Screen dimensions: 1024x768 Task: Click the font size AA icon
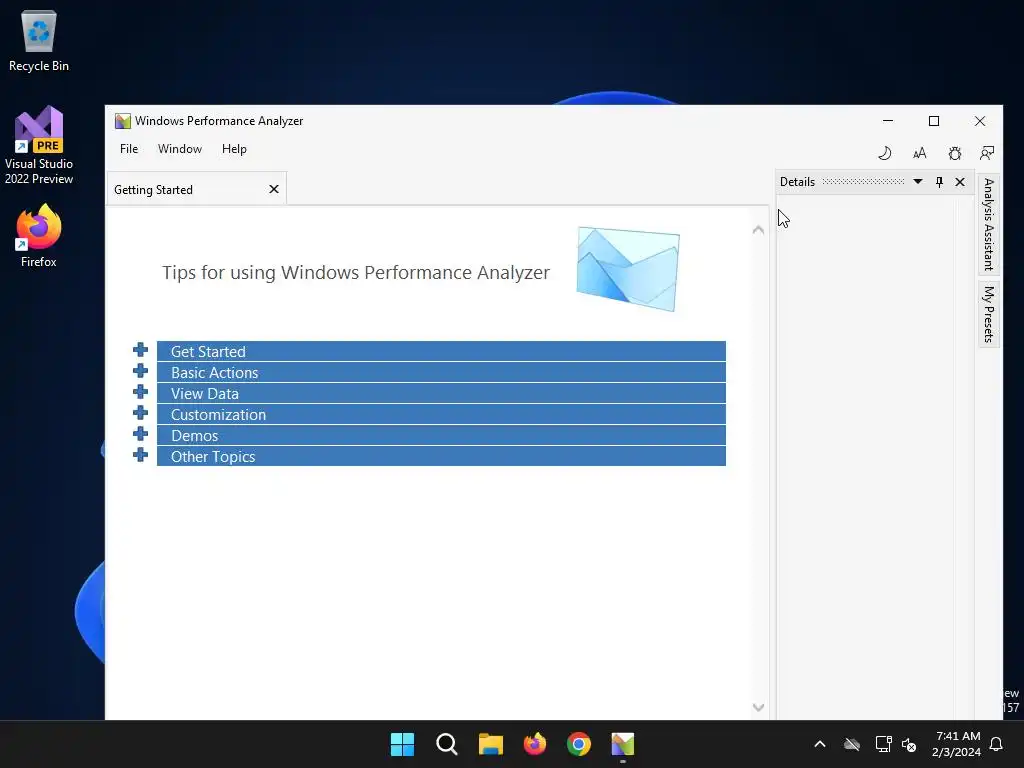coord(920,153)
